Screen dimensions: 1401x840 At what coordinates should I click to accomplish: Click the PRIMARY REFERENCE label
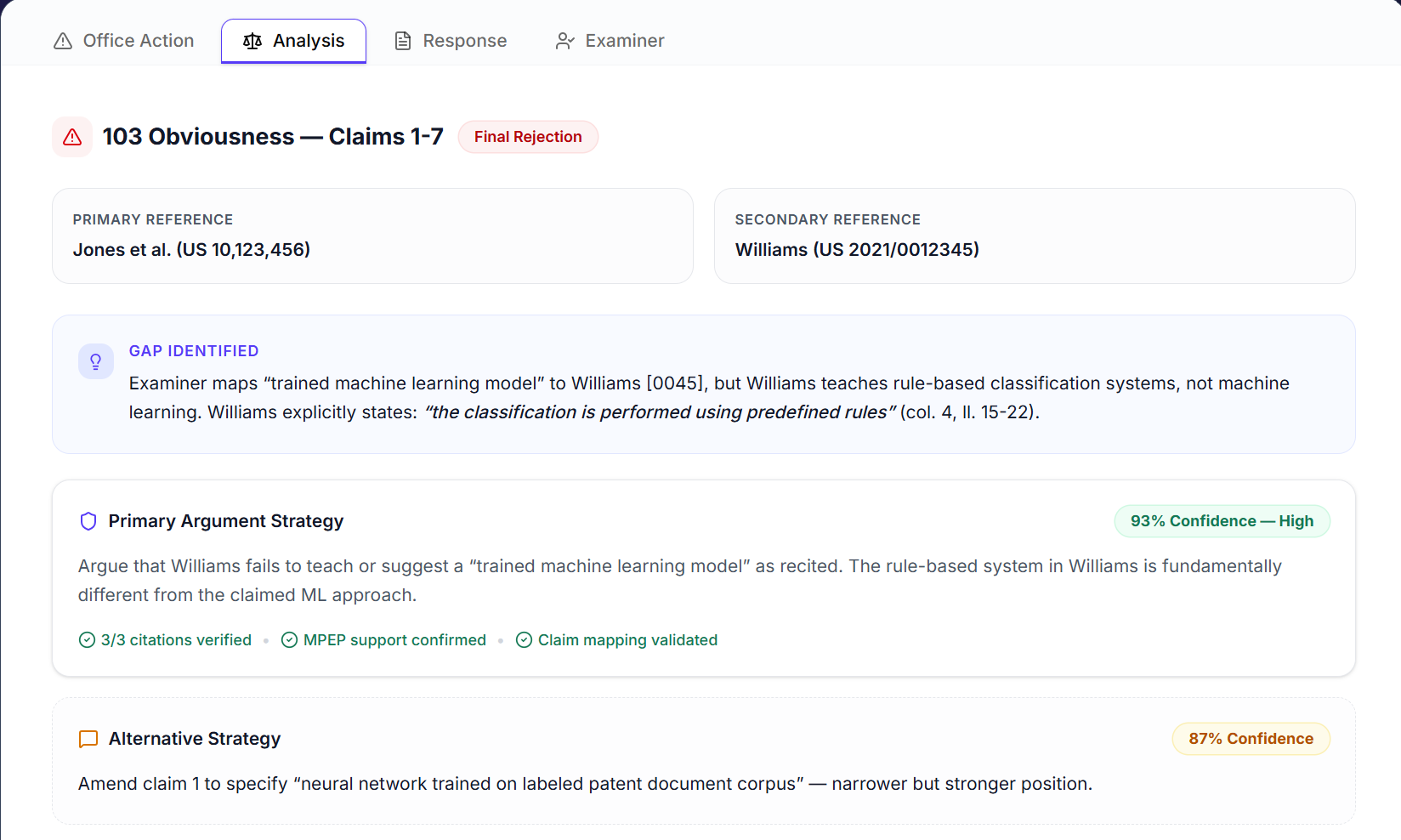(x=153, y=219)
